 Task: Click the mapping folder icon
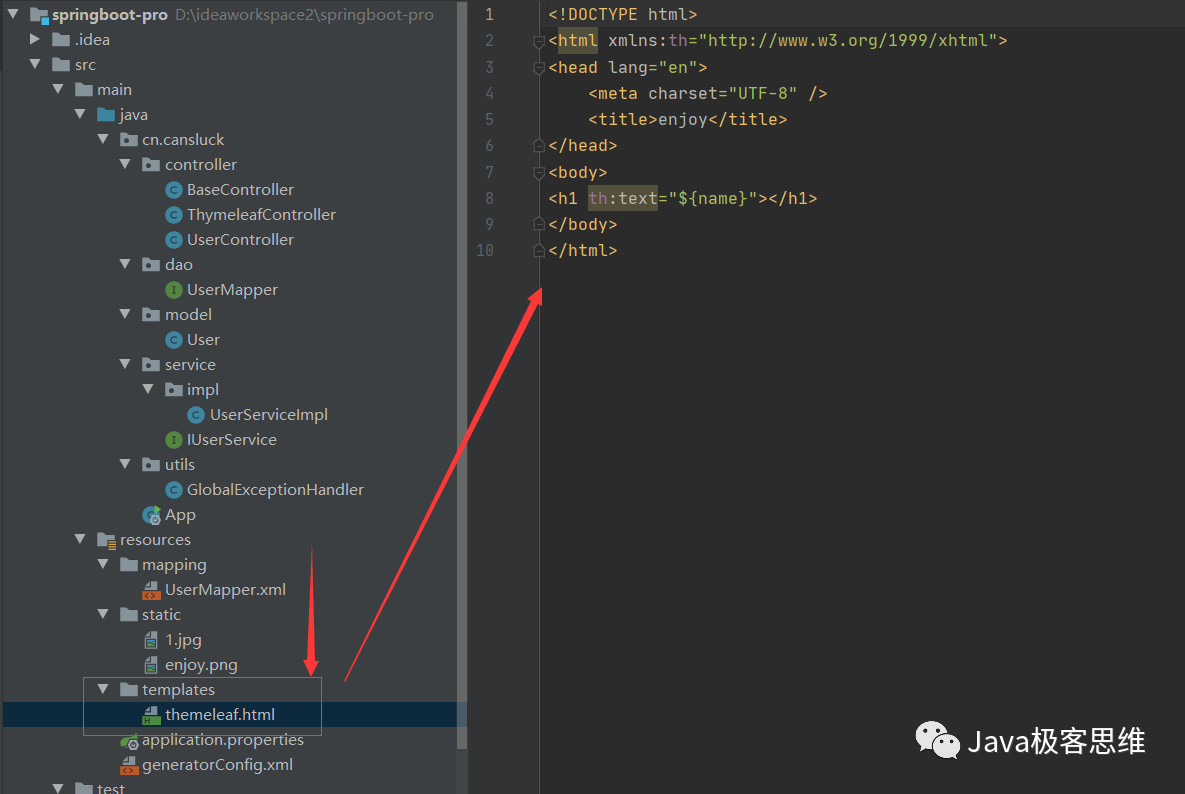pyautogui.click(x=128, y=564)
